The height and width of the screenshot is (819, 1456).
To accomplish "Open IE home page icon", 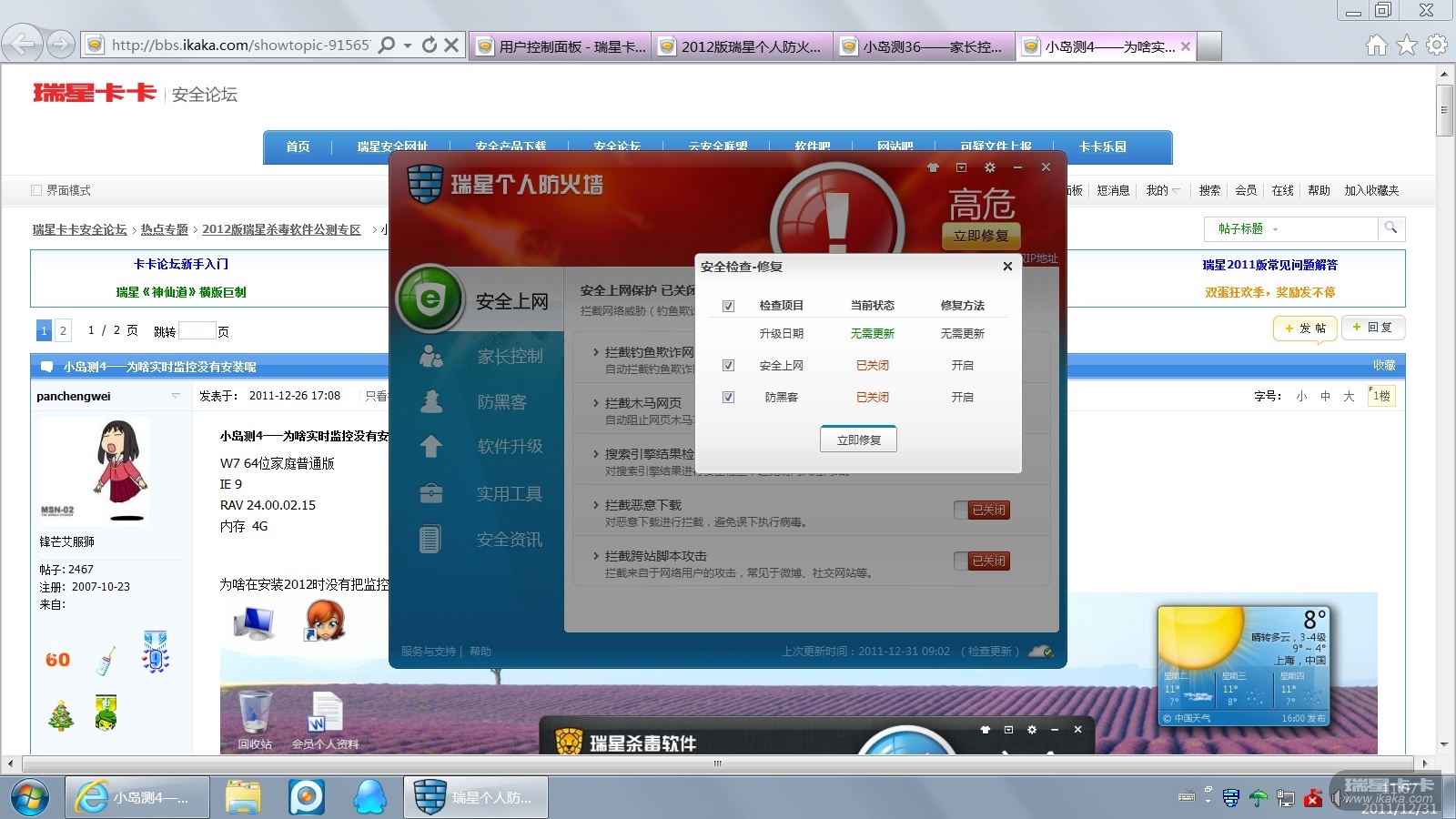I will pyautogui.click(x=1377, y=45).
